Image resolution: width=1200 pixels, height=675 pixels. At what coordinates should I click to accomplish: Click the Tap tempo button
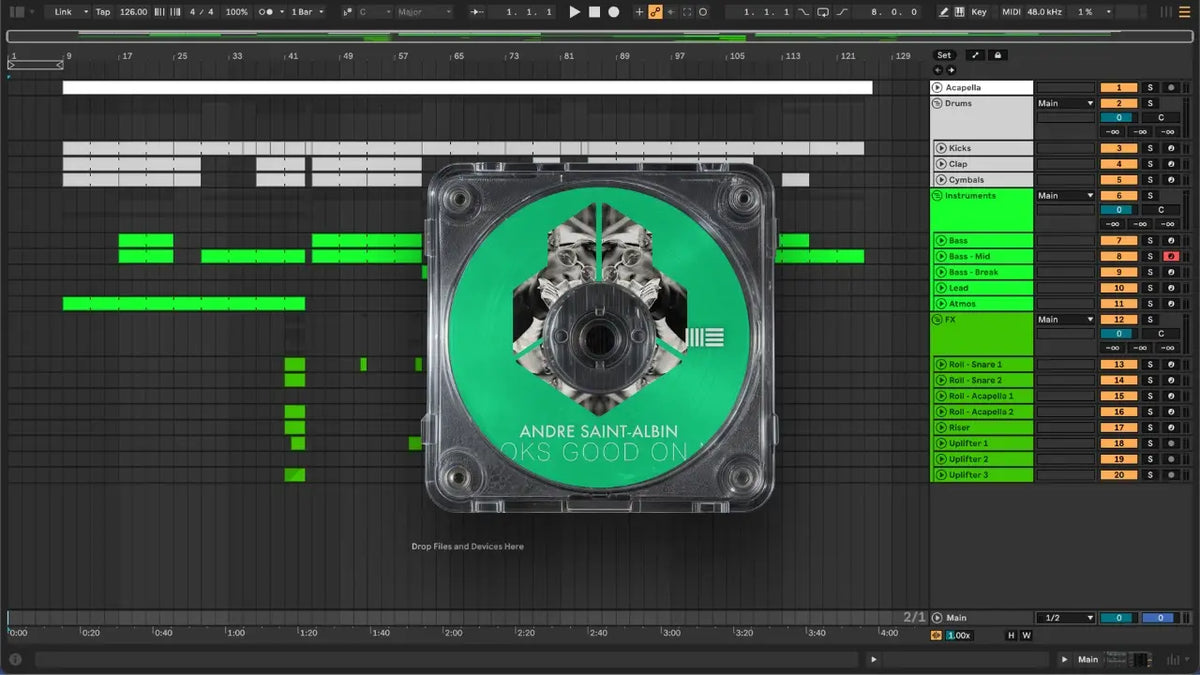coord(103,12)
